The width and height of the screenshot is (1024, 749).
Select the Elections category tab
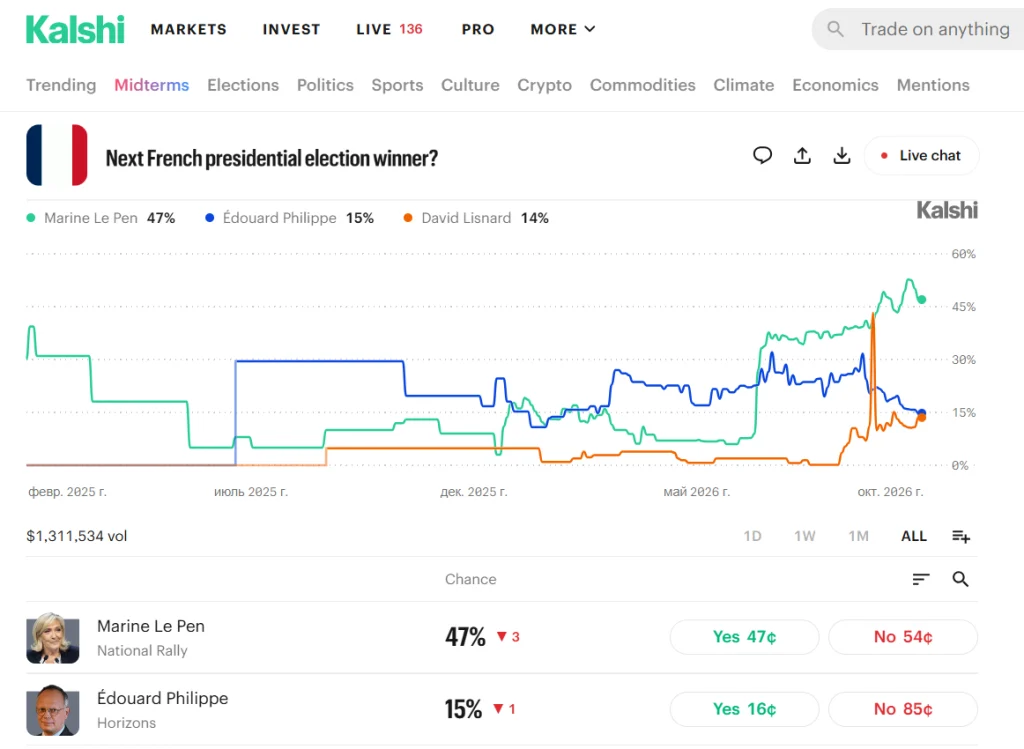coord(243,85)
